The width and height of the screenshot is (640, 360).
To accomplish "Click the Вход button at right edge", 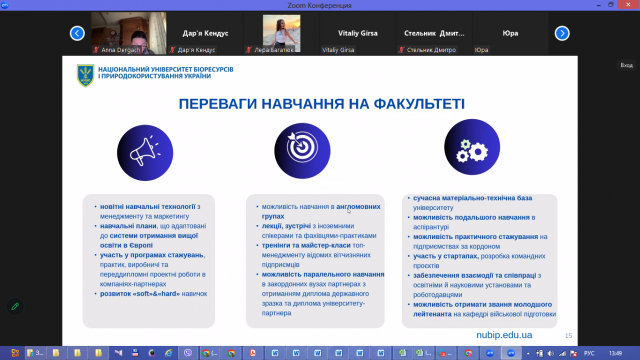I will pyautogui.click(x=627, y=65).
